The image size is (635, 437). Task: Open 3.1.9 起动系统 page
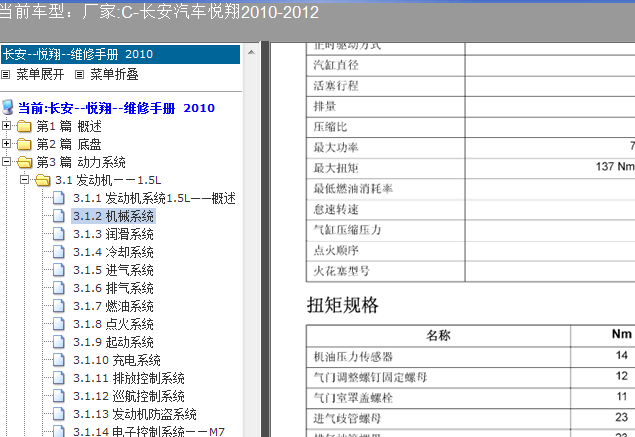coord(113,342)
